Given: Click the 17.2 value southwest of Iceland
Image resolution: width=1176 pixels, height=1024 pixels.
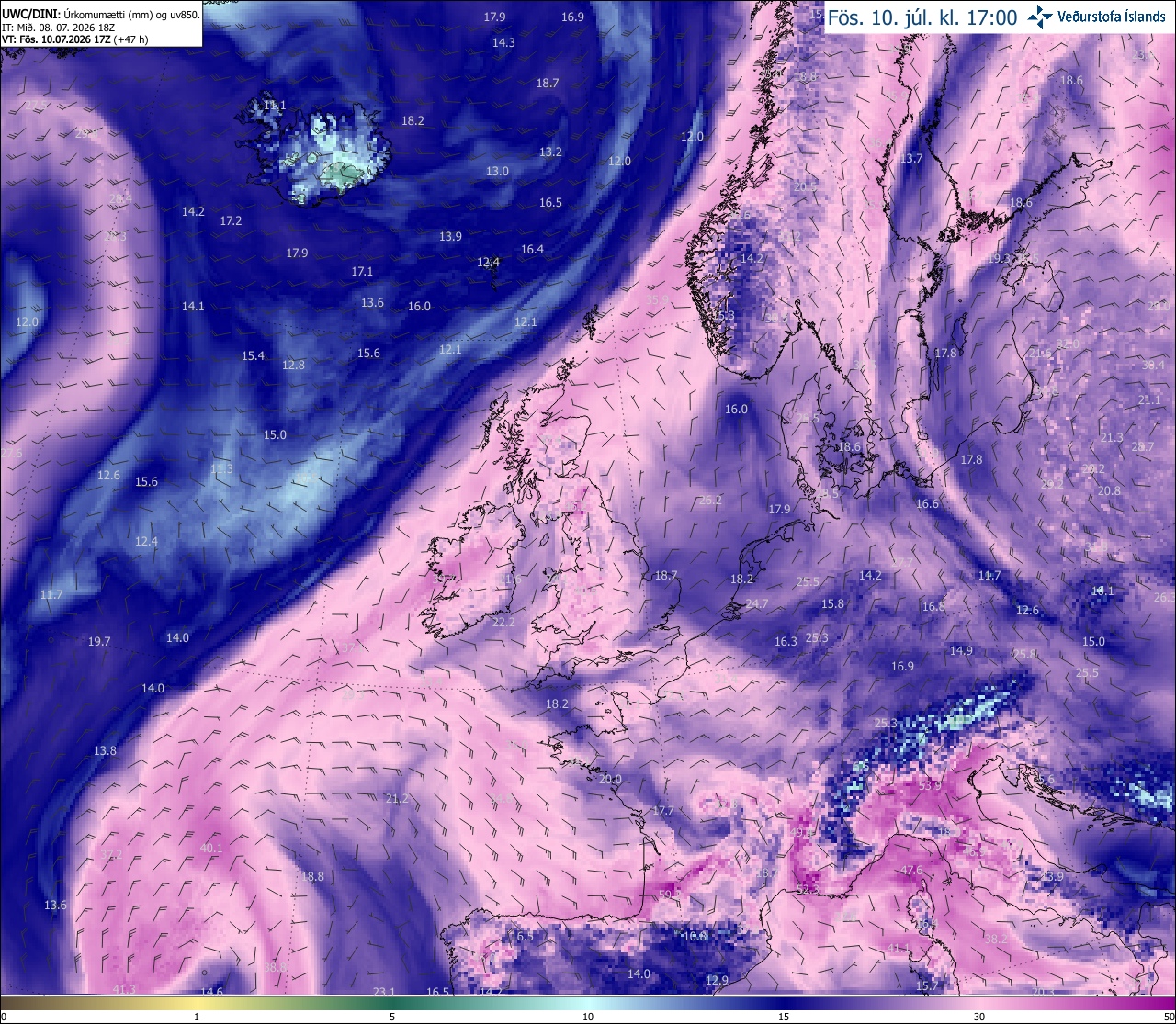Looking at the screenshot, I should point(231,220).
